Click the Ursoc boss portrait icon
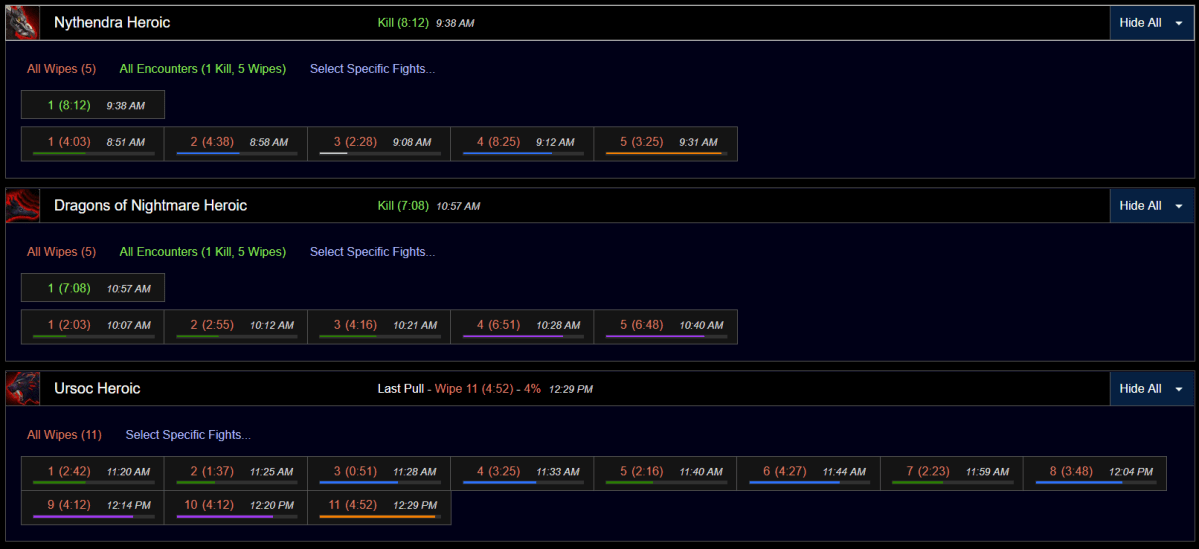The width and height of the screenshot is (1199, 549). (x=22, y=389)
